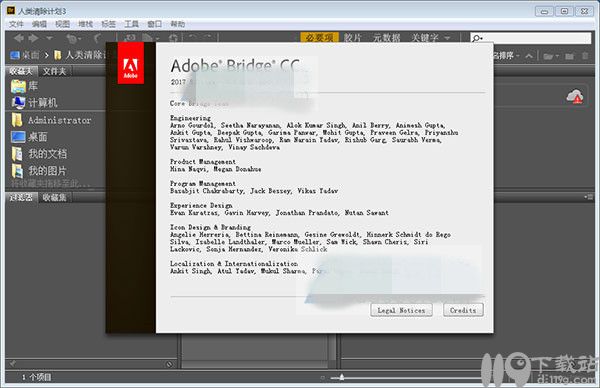600x388 pixels.
Task: Click the 人类清除 folder breadcrumb
Action: click(80, 55)
